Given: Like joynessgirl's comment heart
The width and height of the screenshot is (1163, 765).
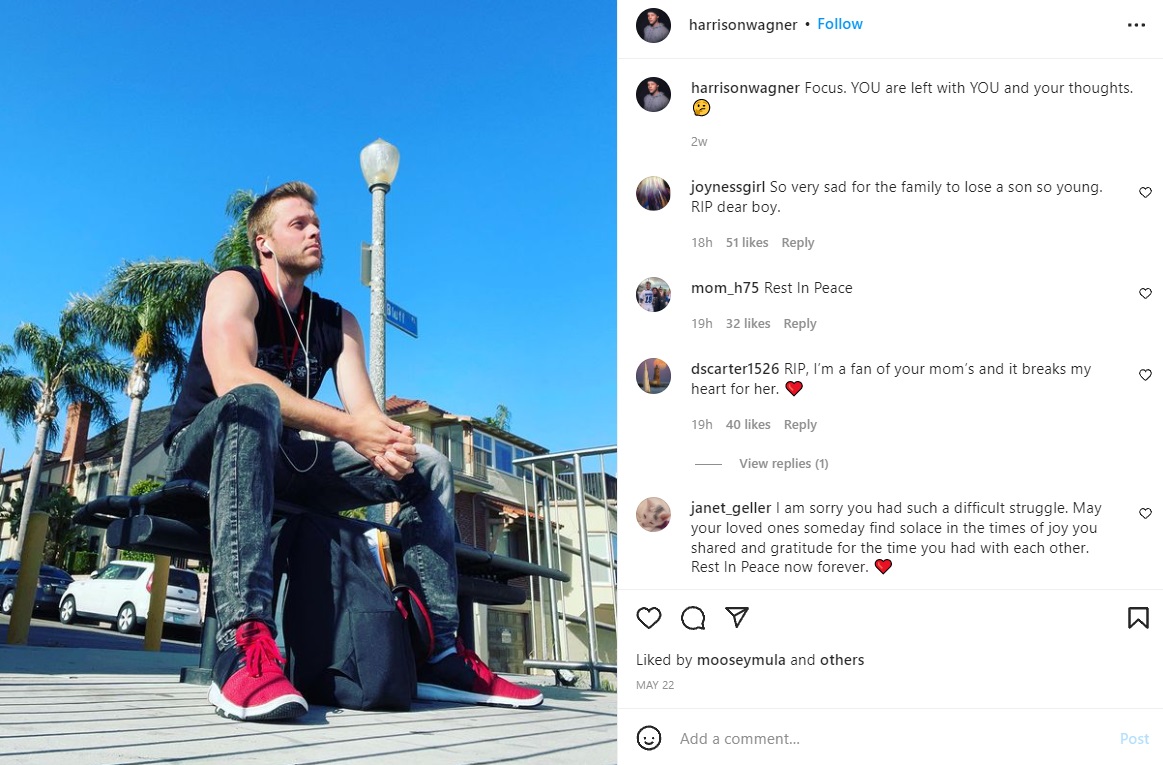Looking at the screenshot, I should point(1144,192).
